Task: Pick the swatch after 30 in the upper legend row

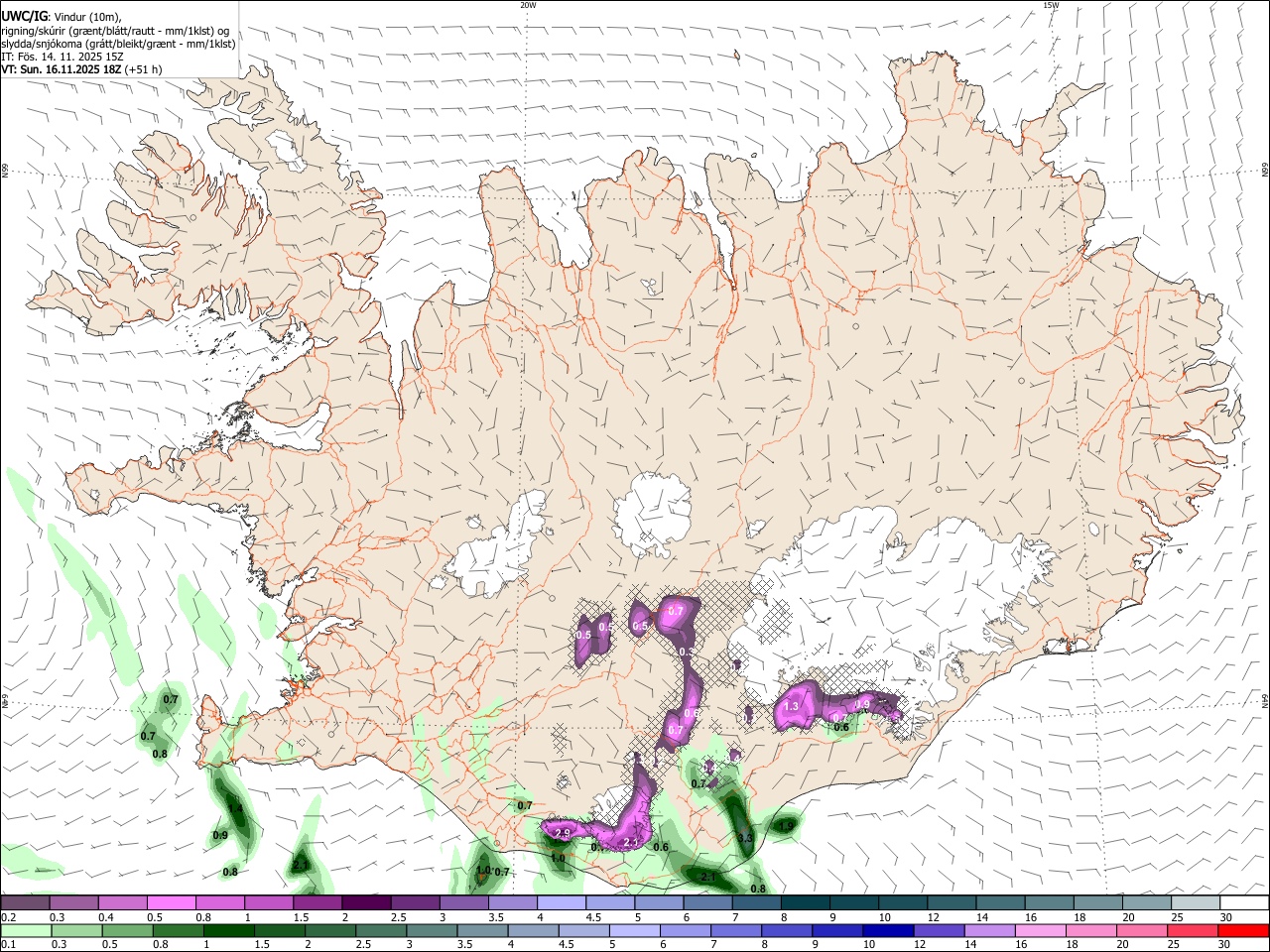Action: pyautogui.click(x=1245, y=903)
